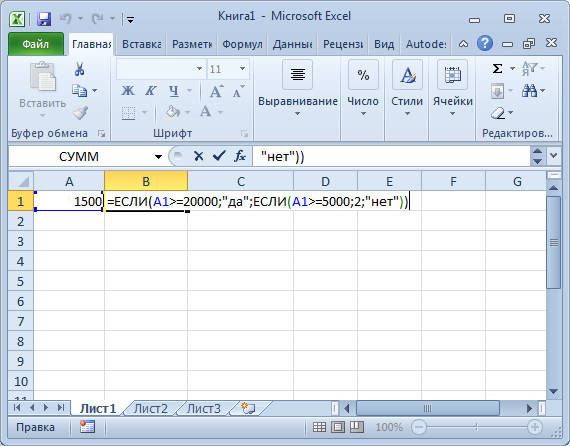Open the font size 11 dropdown

[x=242, y=69]
